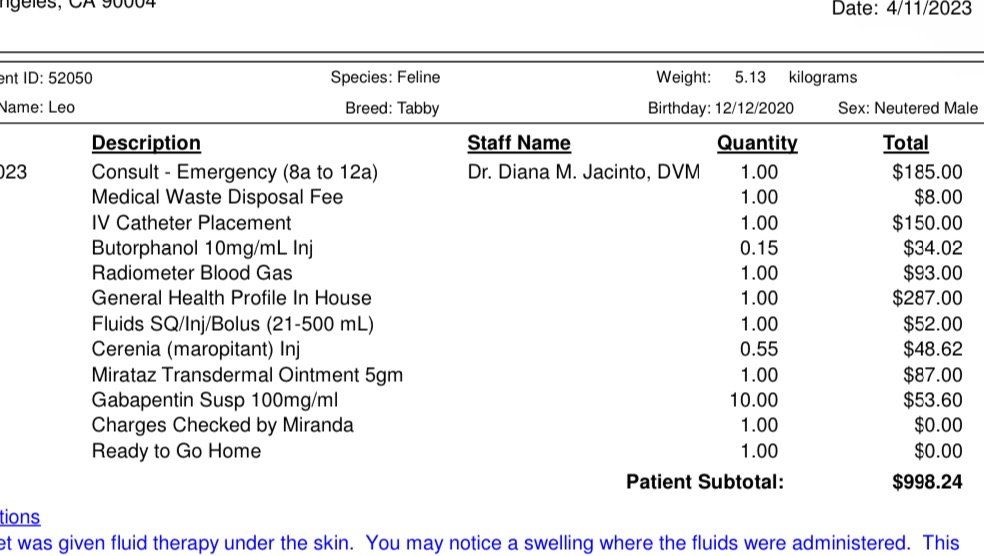Screen dimensions: 984x556
Task: Select Gabapentin Susp 100mg/ml line
Action: 215,400
